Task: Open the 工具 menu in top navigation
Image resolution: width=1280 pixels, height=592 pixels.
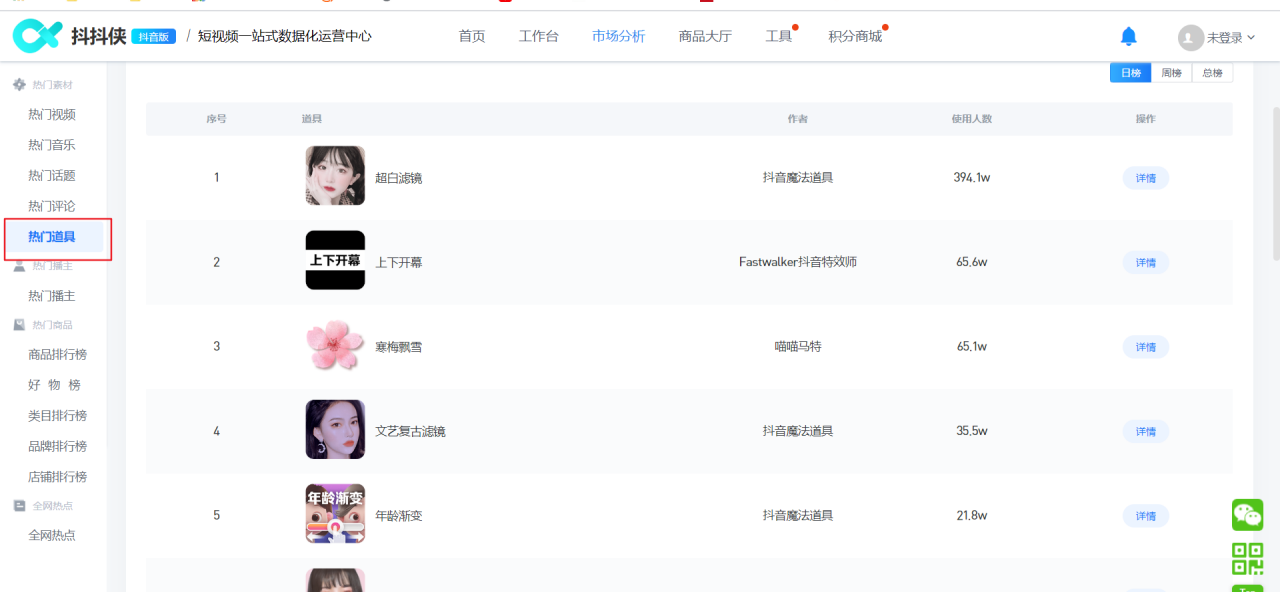Action: pyautogui.click(x=778, y=36)
